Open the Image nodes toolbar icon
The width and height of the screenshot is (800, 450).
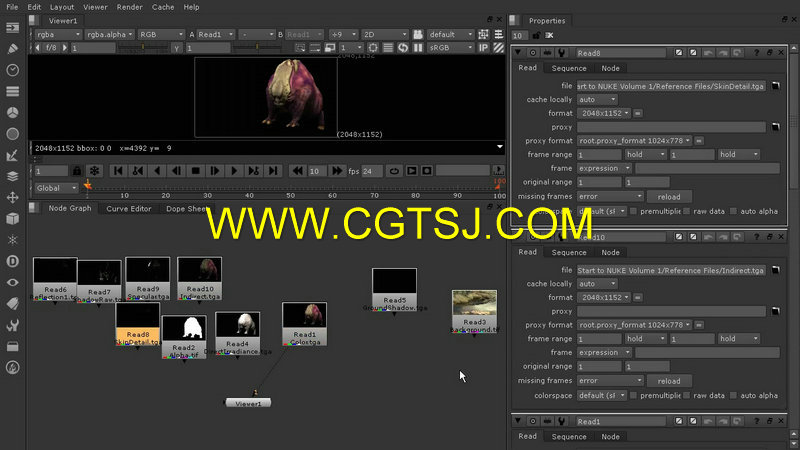[x=12, y=28]
